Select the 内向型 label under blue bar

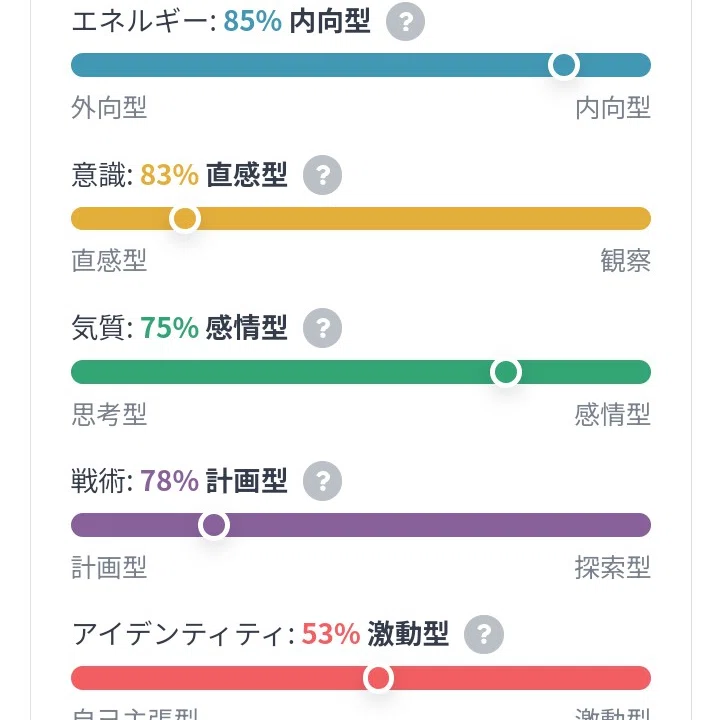pyautogui.click(x=613, y=108)
